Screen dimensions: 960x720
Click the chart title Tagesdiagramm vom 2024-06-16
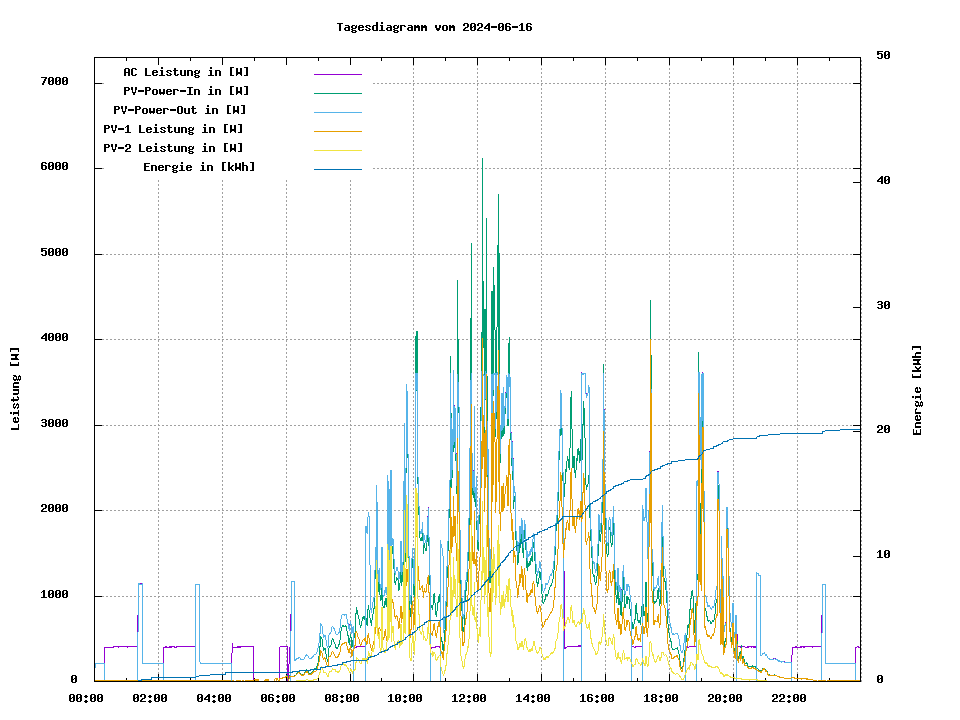coord(434,27)
